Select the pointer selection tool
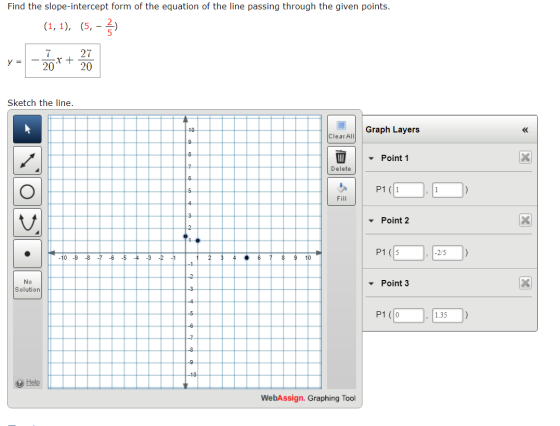This screenshot has height=426, width=560. tap(28, 129)
